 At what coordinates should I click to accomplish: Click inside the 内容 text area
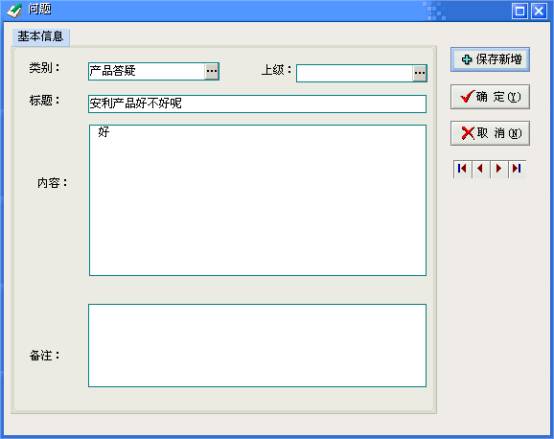(x=258, y=200)
